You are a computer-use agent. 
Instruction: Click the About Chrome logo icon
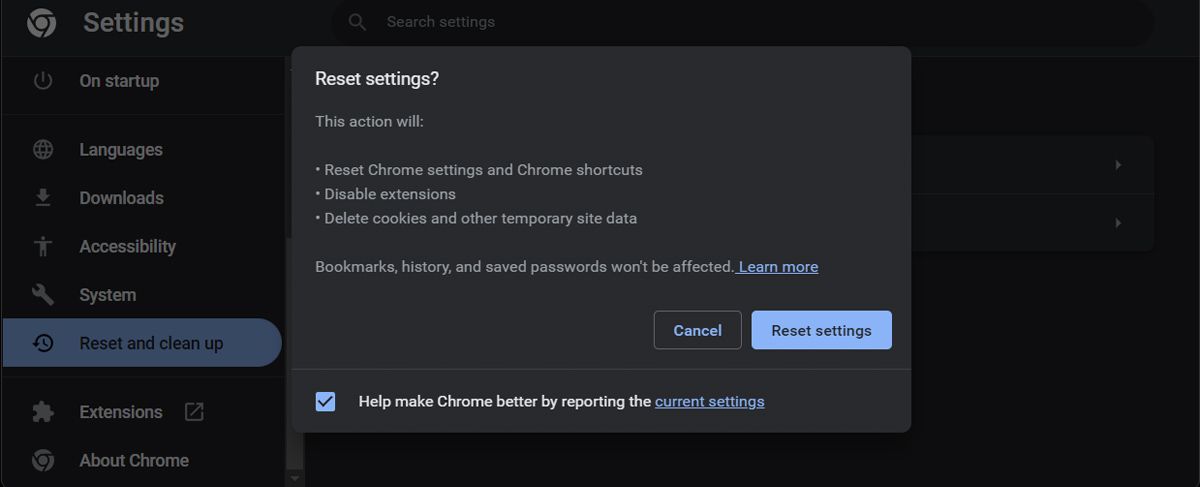[x=43, y=460]
